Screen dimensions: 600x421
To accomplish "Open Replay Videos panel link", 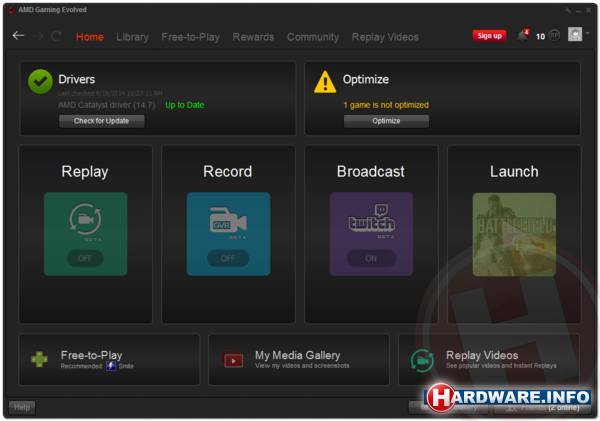I will pos(489,359).
